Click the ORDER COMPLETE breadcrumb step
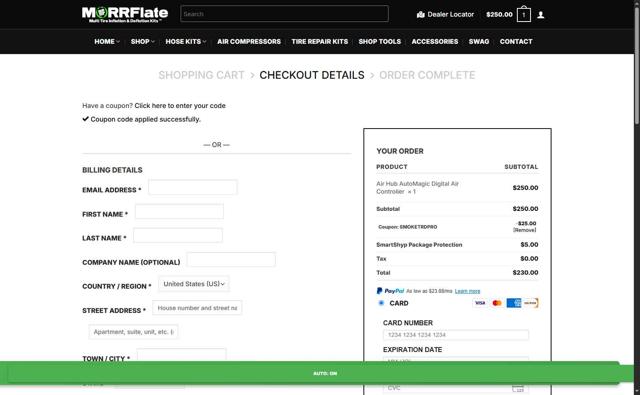This screenshot has width=640, height=395. coord(427,75)
